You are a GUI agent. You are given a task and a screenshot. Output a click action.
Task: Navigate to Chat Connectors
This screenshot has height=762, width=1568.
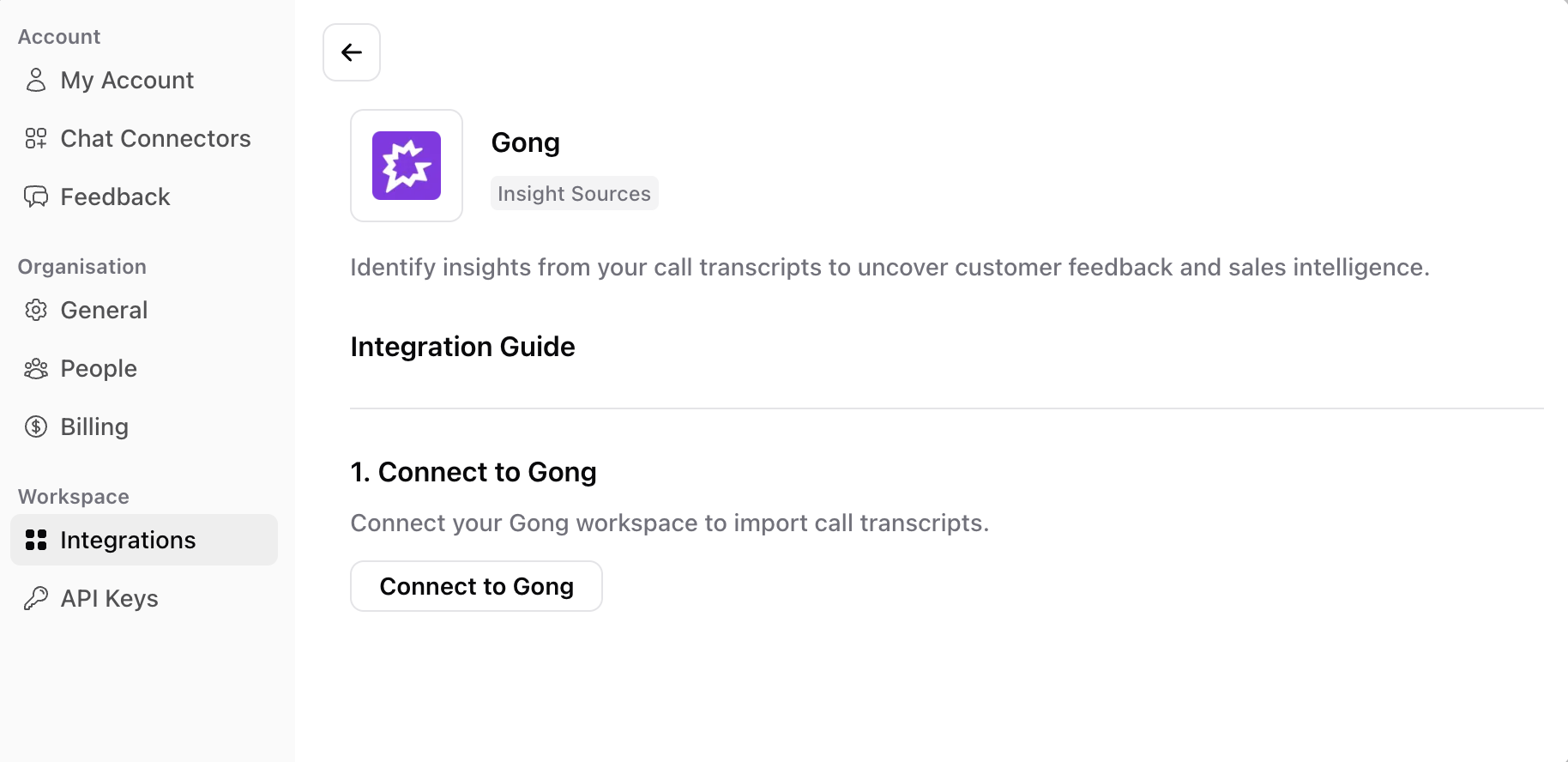pos(155,138)
